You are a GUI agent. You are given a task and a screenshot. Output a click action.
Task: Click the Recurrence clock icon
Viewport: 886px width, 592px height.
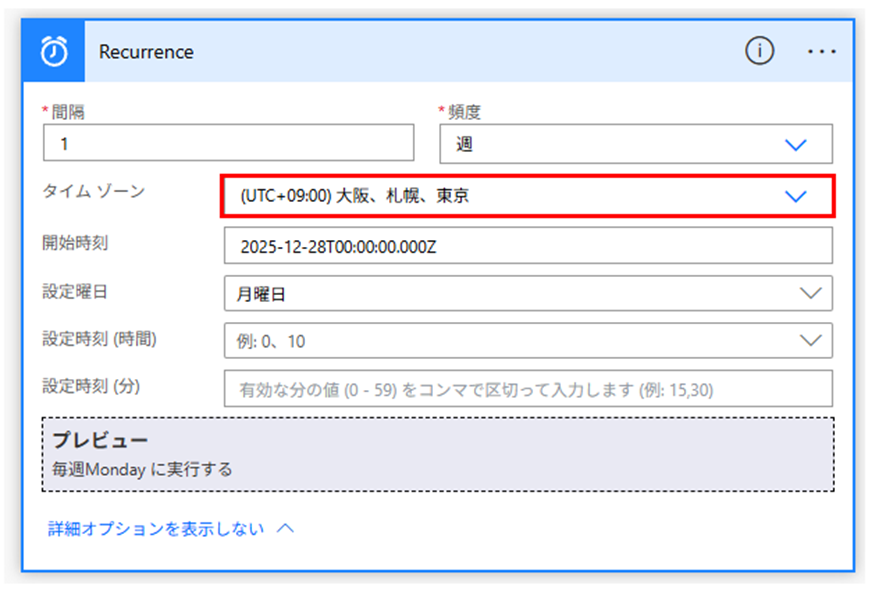click(52, 51)
